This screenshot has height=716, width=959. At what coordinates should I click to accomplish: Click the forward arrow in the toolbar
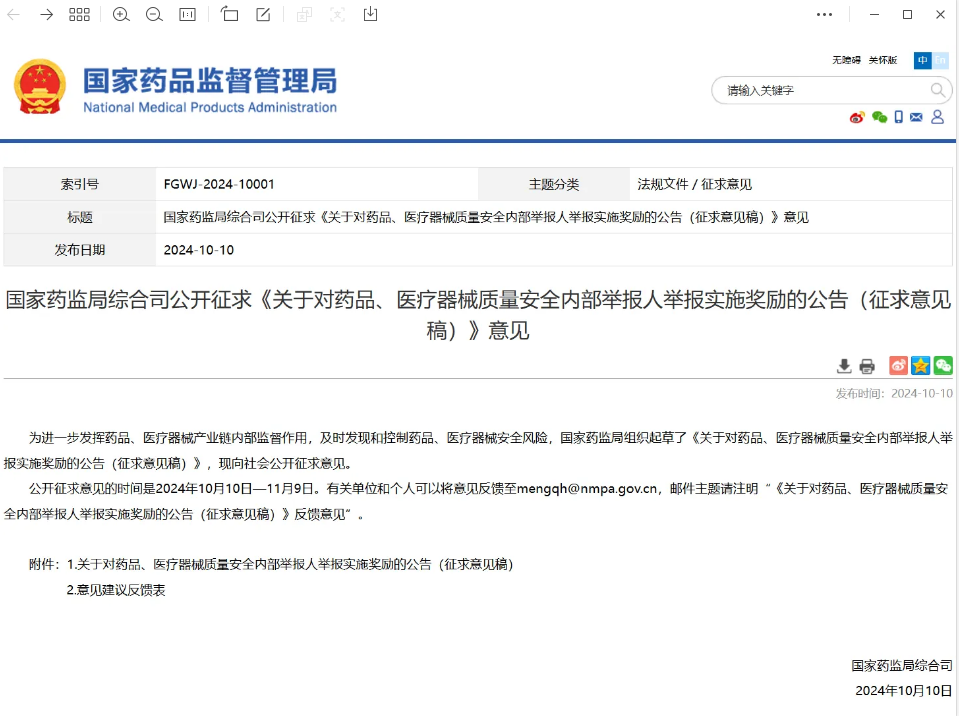click(x=46, y=14)
